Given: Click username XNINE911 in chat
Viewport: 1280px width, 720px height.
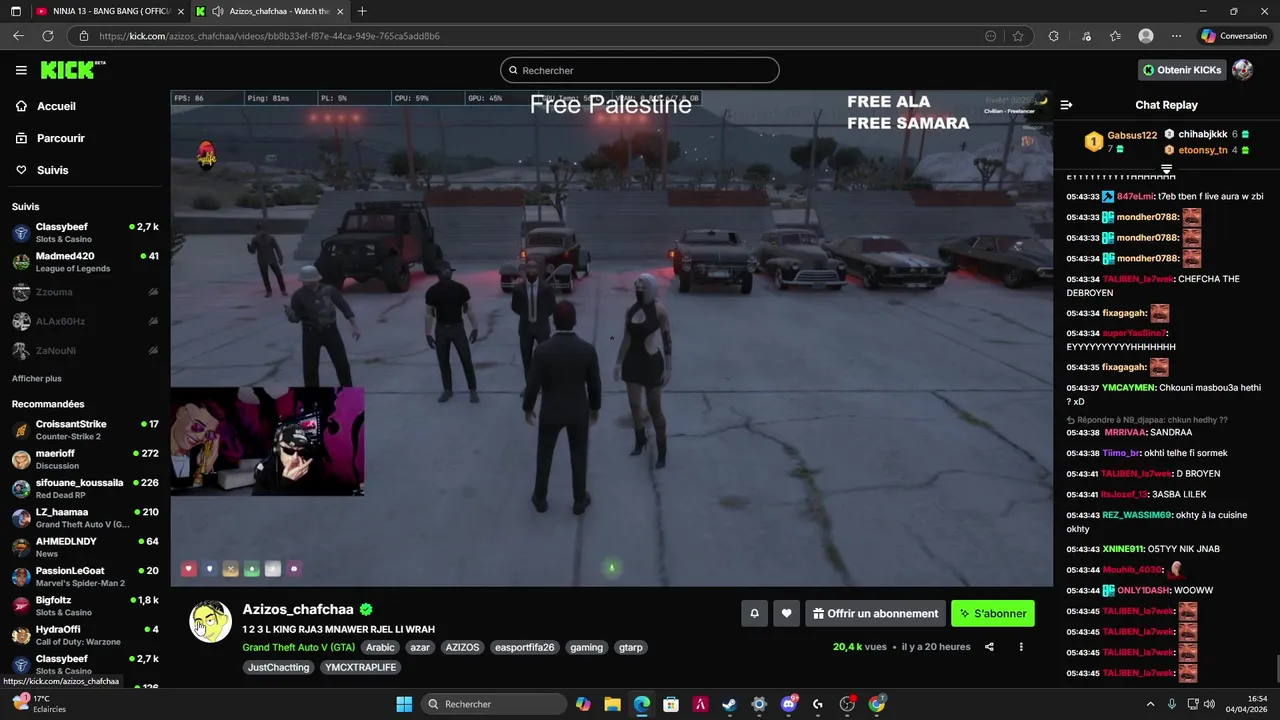Looking at the screenshot, I should 1122,549.
